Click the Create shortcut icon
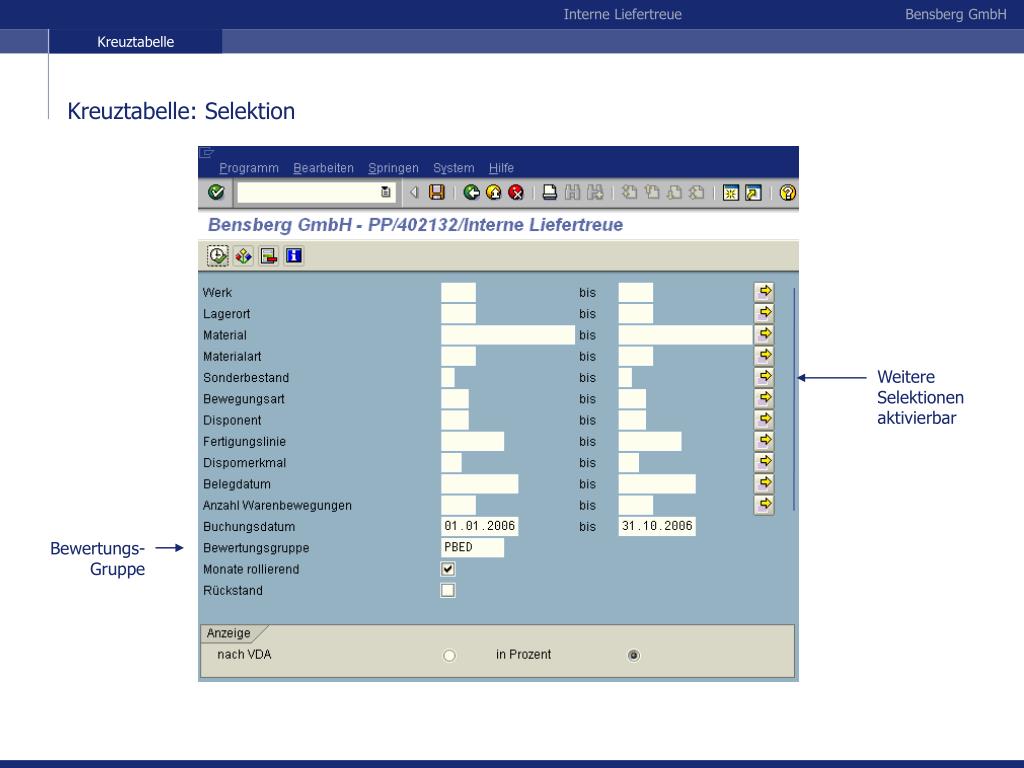Viewport: 1024px width, 768px height. coord(753,193)
